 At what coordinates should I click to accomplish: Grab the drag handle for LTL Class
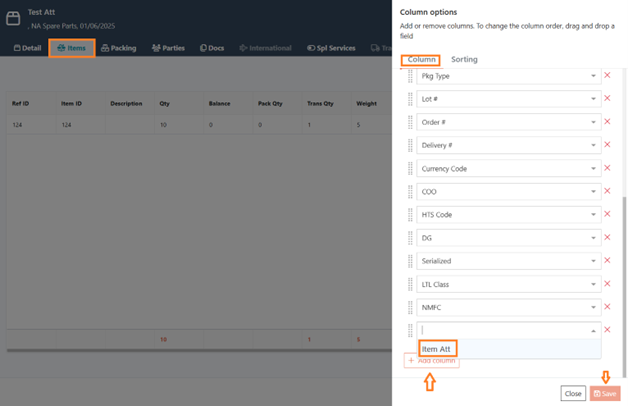pyautogui.click(x=410, y=284)
